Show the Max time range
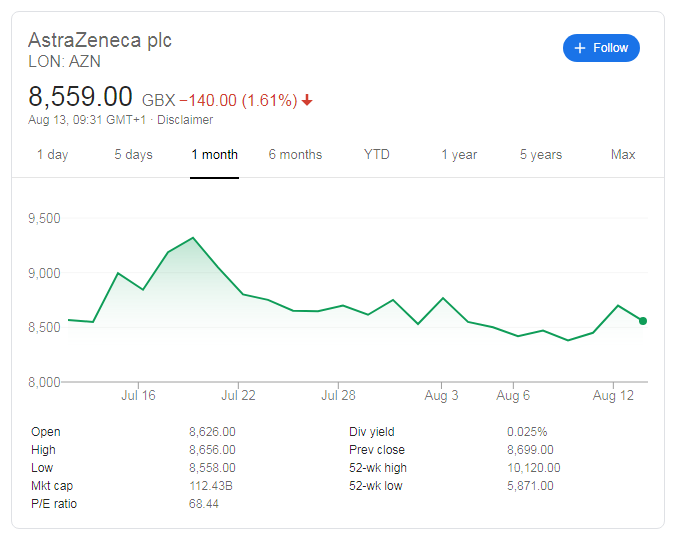683x537 pixels. click(623, 155)
